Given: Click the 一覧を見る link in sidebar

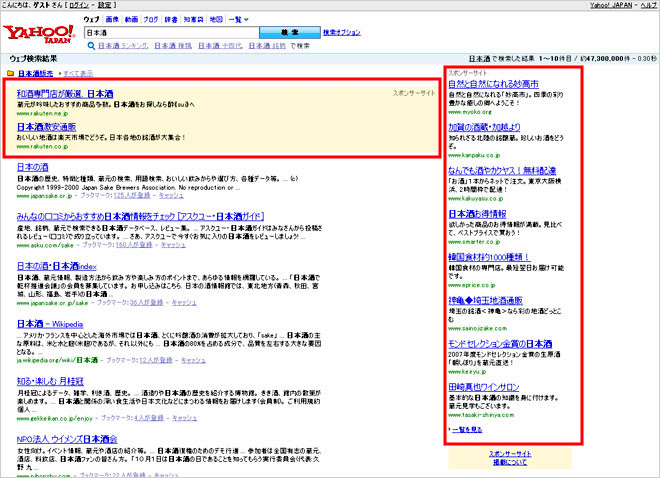Looking at the screenshot, I should (x=467, y=430).
